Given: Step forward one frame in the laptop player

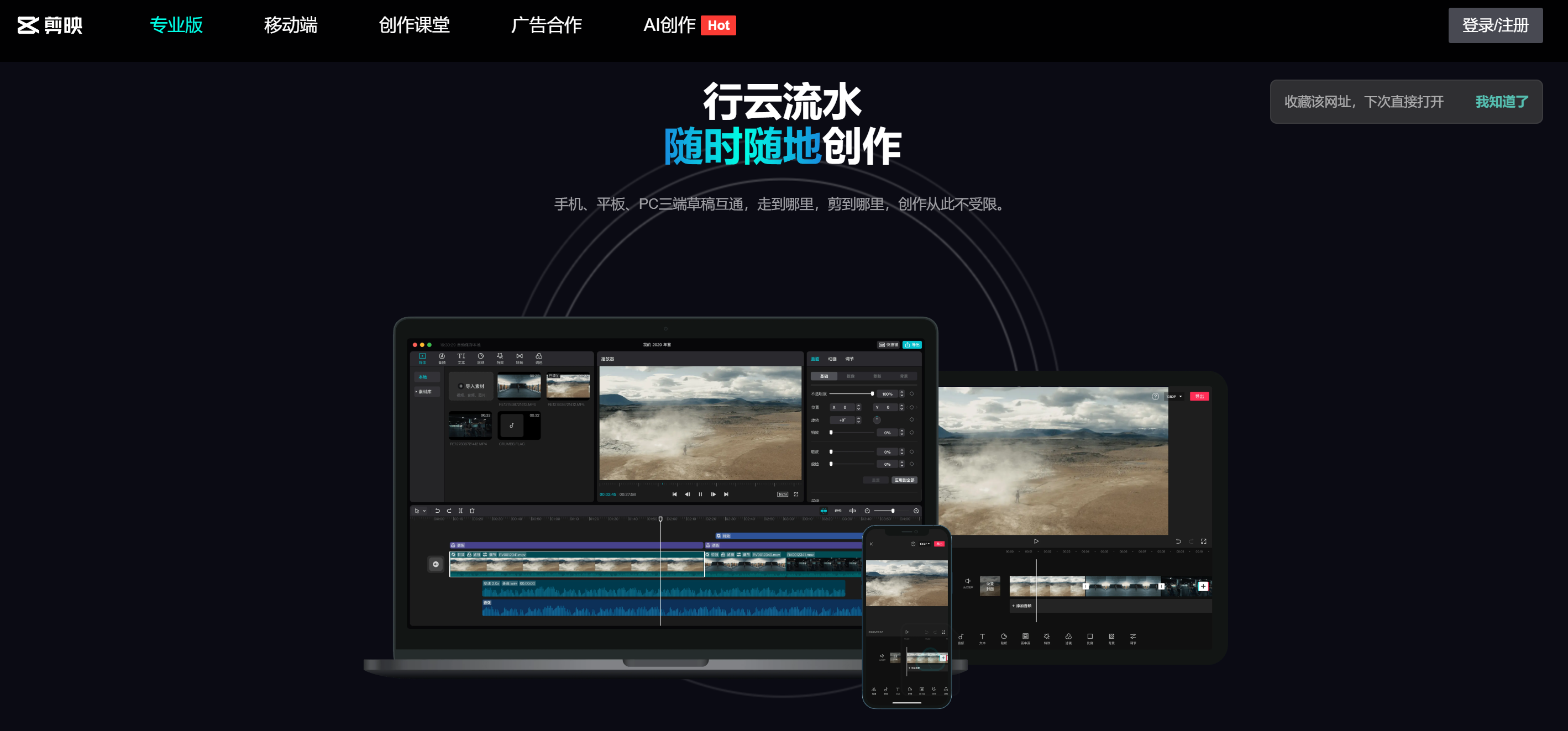Looking at the screenshot, I should point(714,494).
